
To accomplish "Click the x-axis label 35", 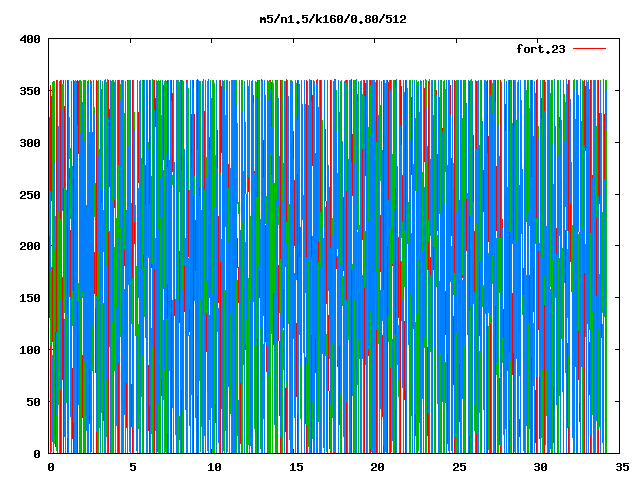I will click(x=622, y=467).
